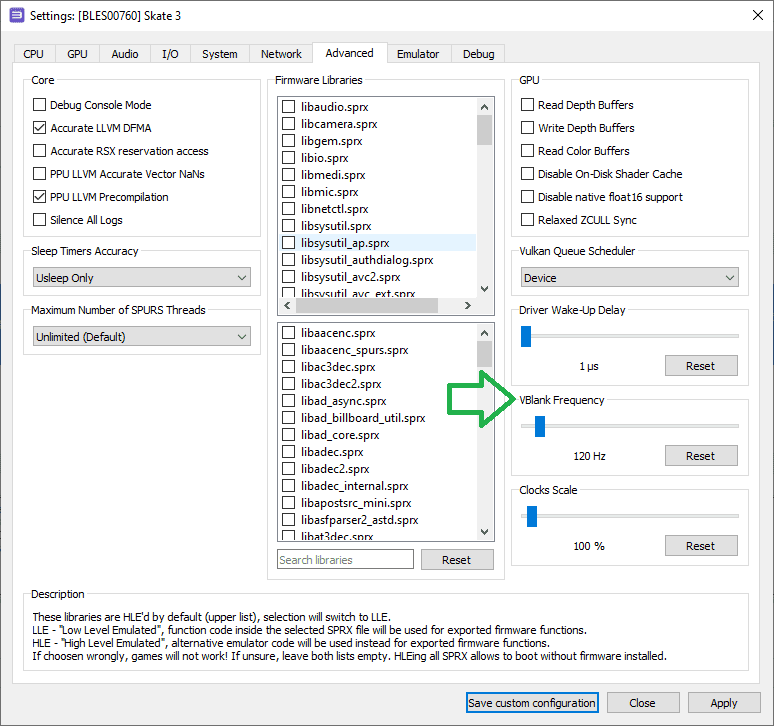Tick libmedi.sprx library
This screenshot has width=774, height=726.
[x=288, y=175]
